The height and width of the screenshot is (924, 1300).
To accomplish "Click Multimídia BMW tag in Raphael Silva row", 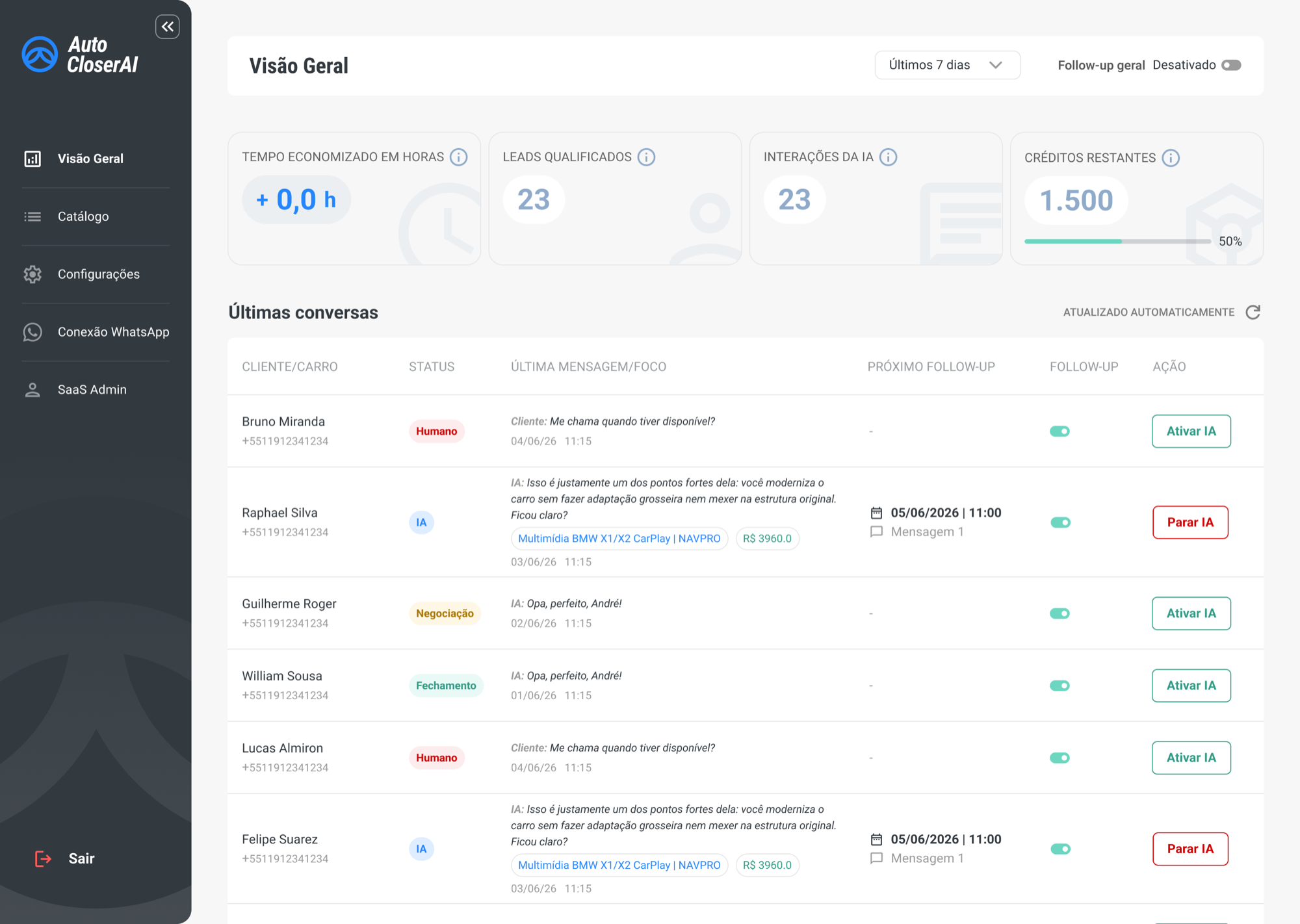I will click(619, 539).
